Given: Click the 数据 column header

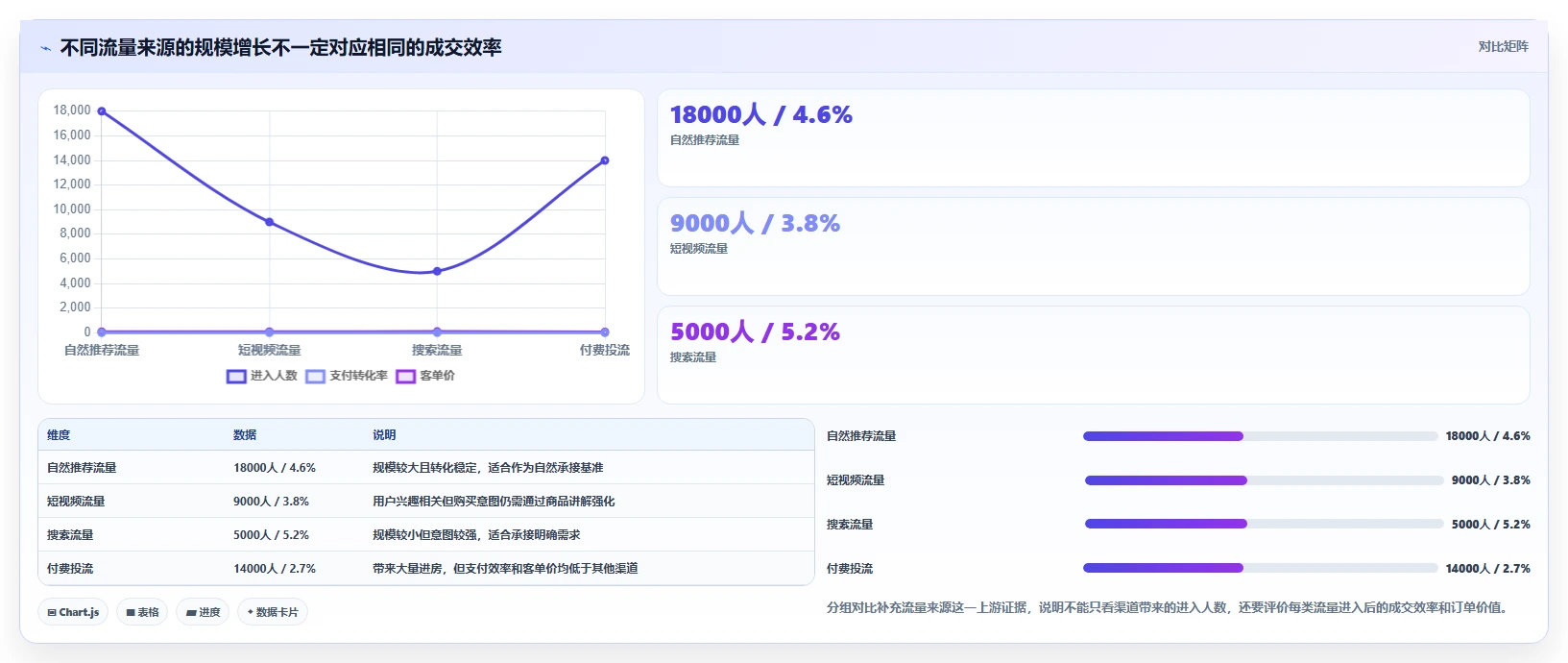Looking at the screenshot, I should pos(245,435).
